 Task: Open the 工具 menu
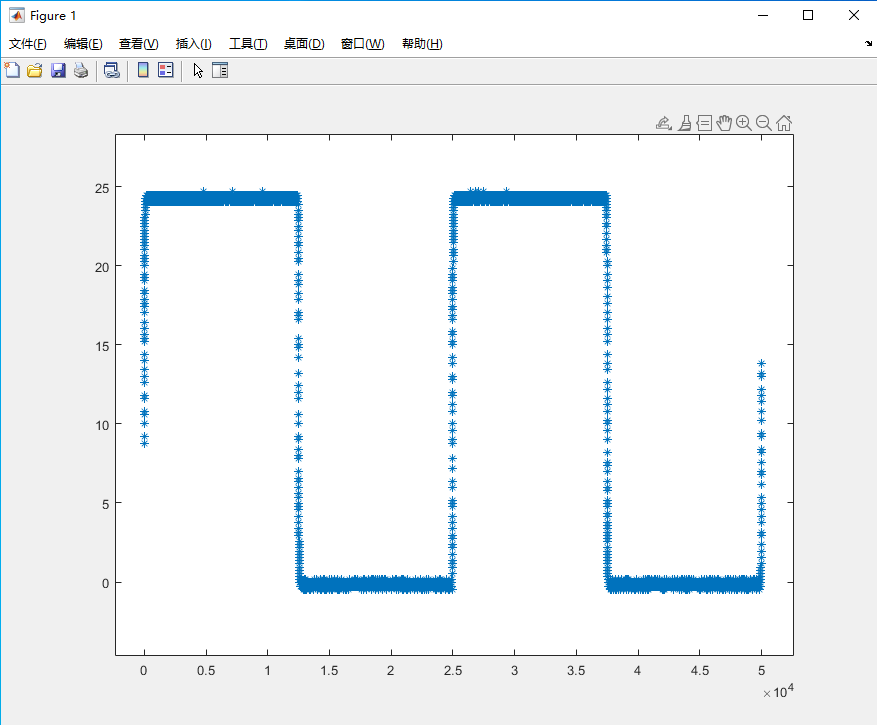coord(249,43)
